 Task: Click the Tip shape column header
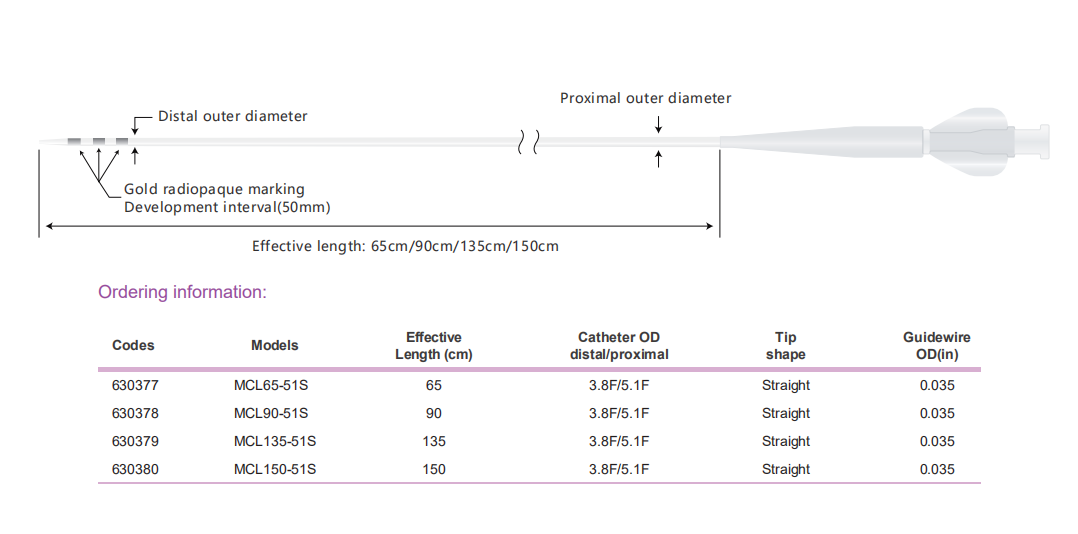pyautogui.click(x=786, y=346)
